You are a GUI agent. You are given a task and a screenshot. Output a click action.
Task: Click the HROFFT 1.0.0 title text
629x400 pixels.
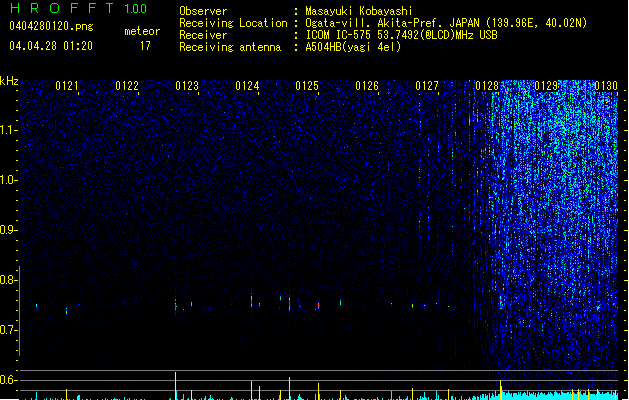79,8
